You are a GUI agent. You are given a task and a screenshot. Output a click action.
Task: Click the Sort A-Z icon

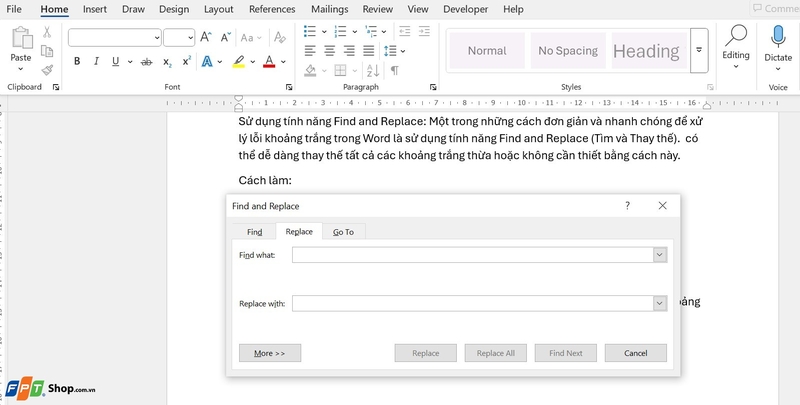(x=373, y=70)
